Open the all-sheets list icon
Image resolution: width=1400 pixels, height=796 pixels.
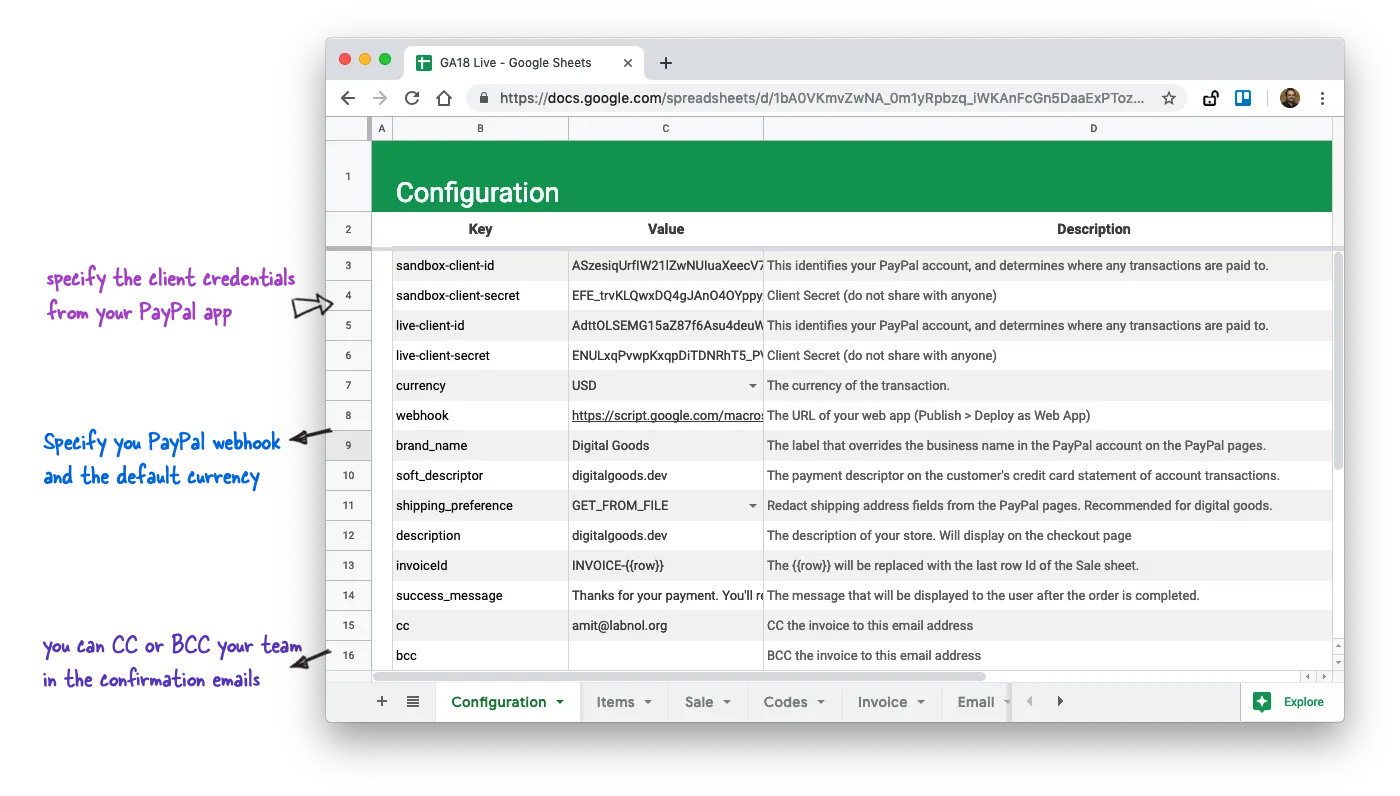(413, 701)
